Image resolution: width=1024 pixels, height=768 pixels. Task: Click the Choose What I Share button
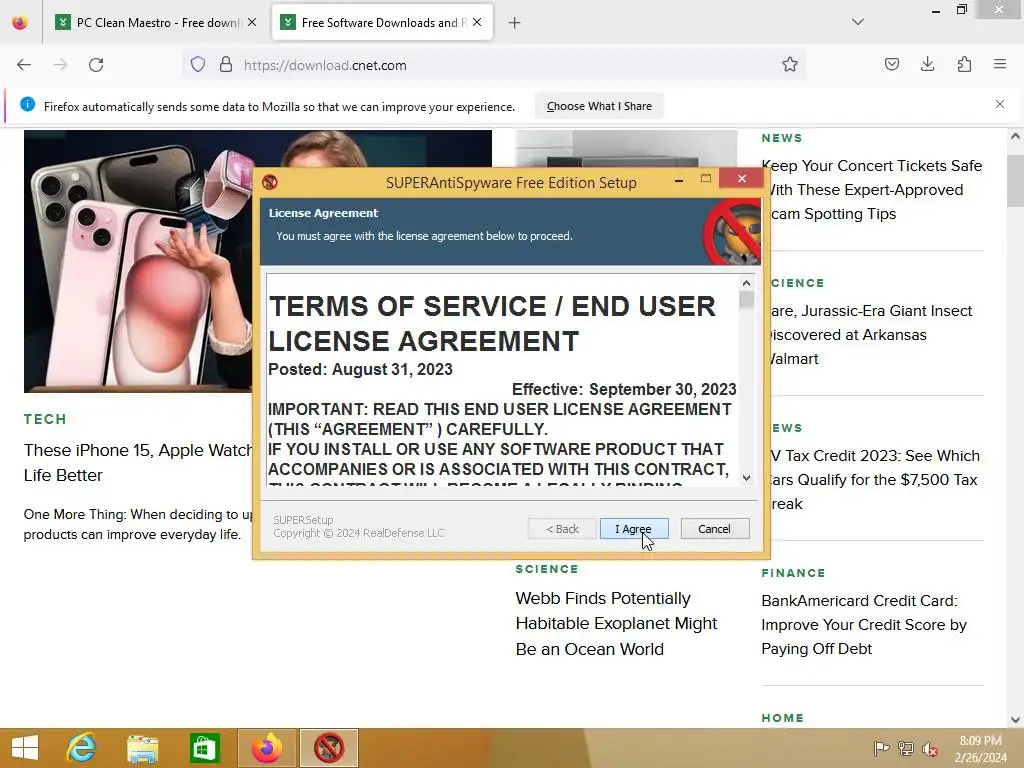(599, 106)
